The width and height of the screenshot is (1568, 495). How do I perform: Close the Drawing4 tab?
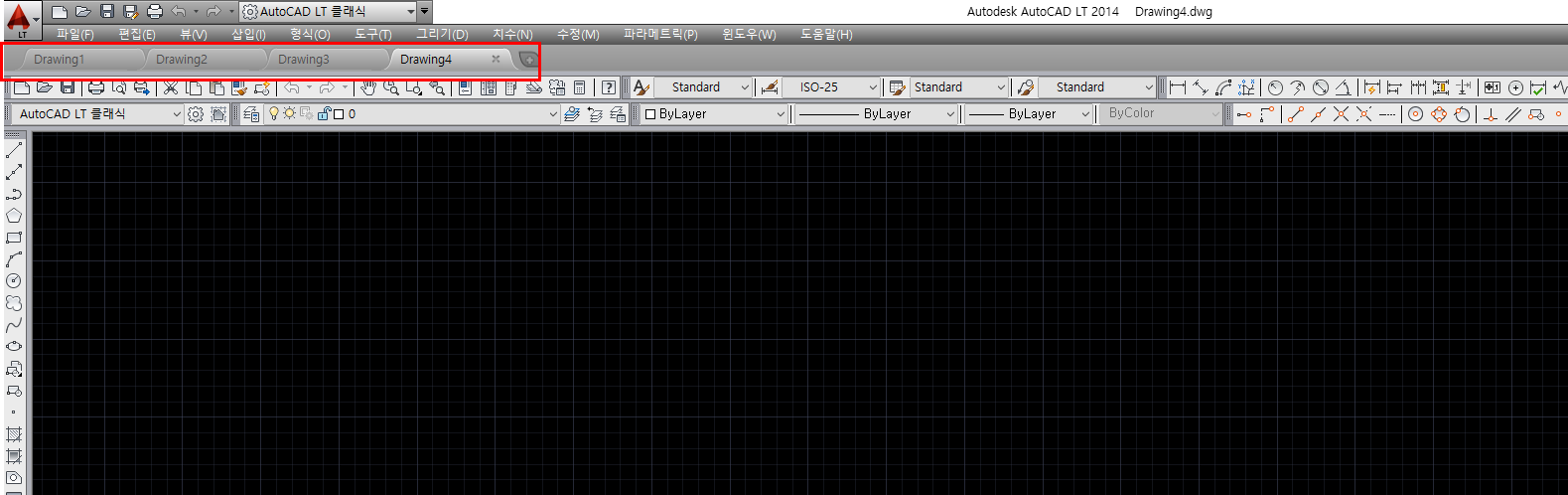tap(496, 59)
